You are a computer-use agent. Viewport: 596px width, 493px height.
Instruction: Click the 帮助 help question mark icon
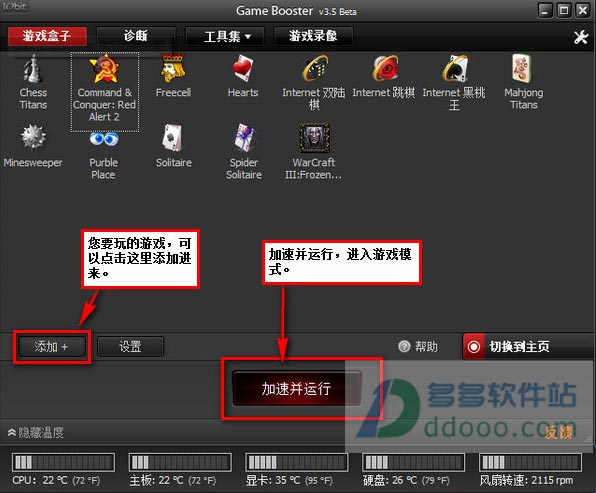pos(404,346)
